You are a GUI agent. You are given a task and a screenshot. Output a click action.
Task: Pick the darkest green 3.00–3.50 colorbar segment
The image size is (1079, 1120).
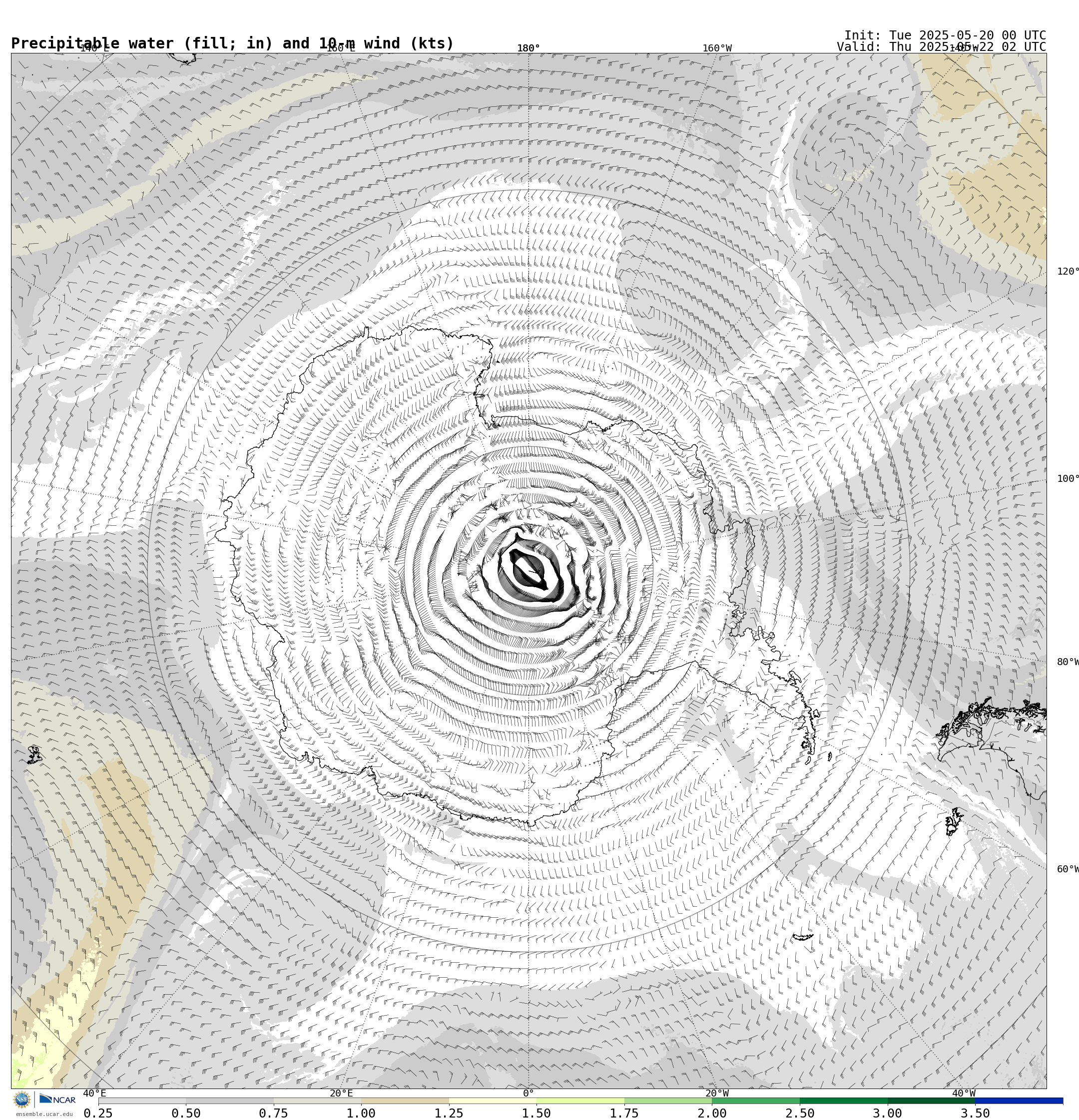pos(932,1101)
